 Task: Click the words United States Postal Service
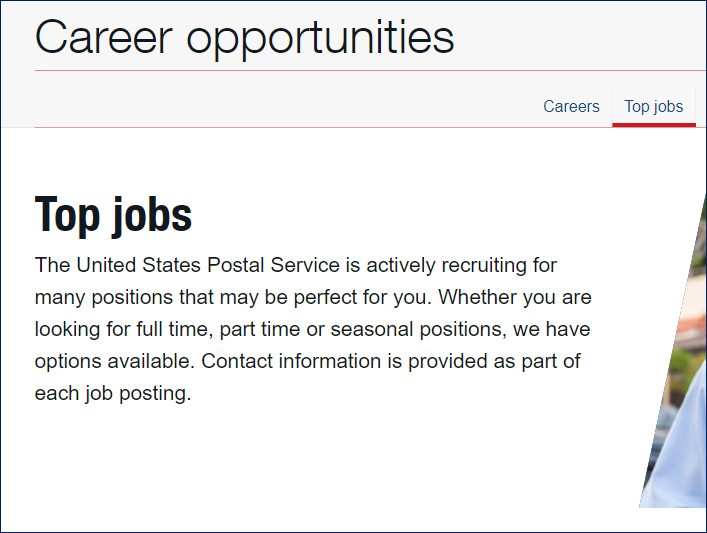pos(208,265)
